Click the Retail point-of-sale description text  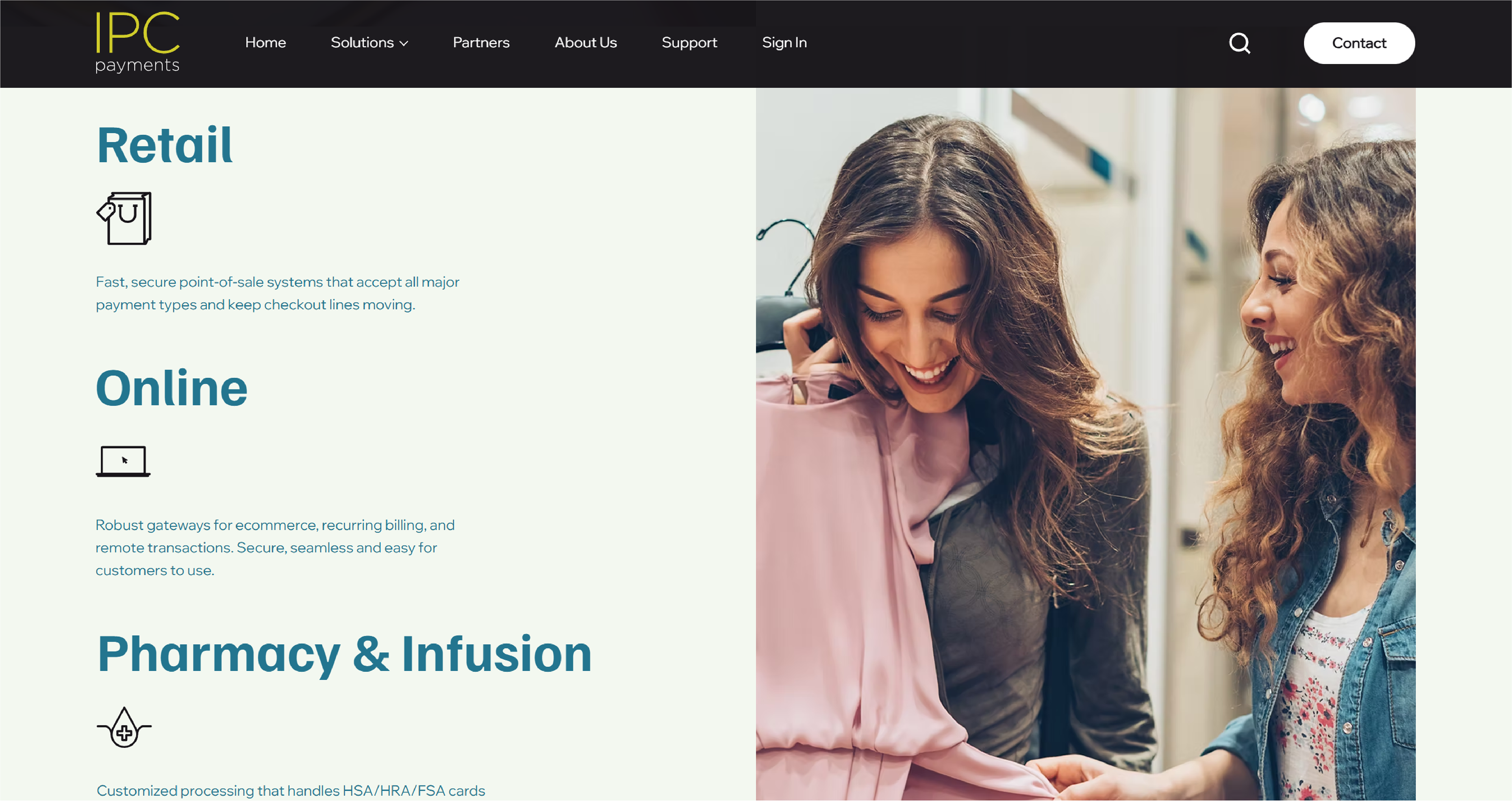click(x=278, y=293)
